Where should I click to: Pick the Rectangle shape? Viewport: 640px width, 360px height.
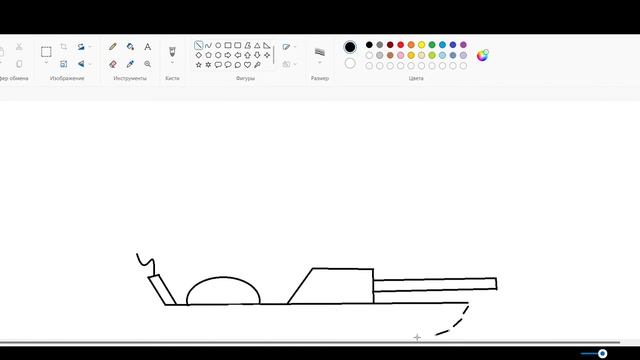pos(228,45)
